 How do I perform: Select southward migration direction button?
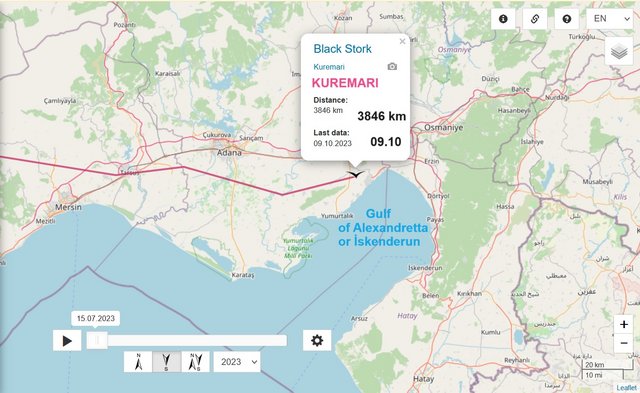[x=167, y=362]
